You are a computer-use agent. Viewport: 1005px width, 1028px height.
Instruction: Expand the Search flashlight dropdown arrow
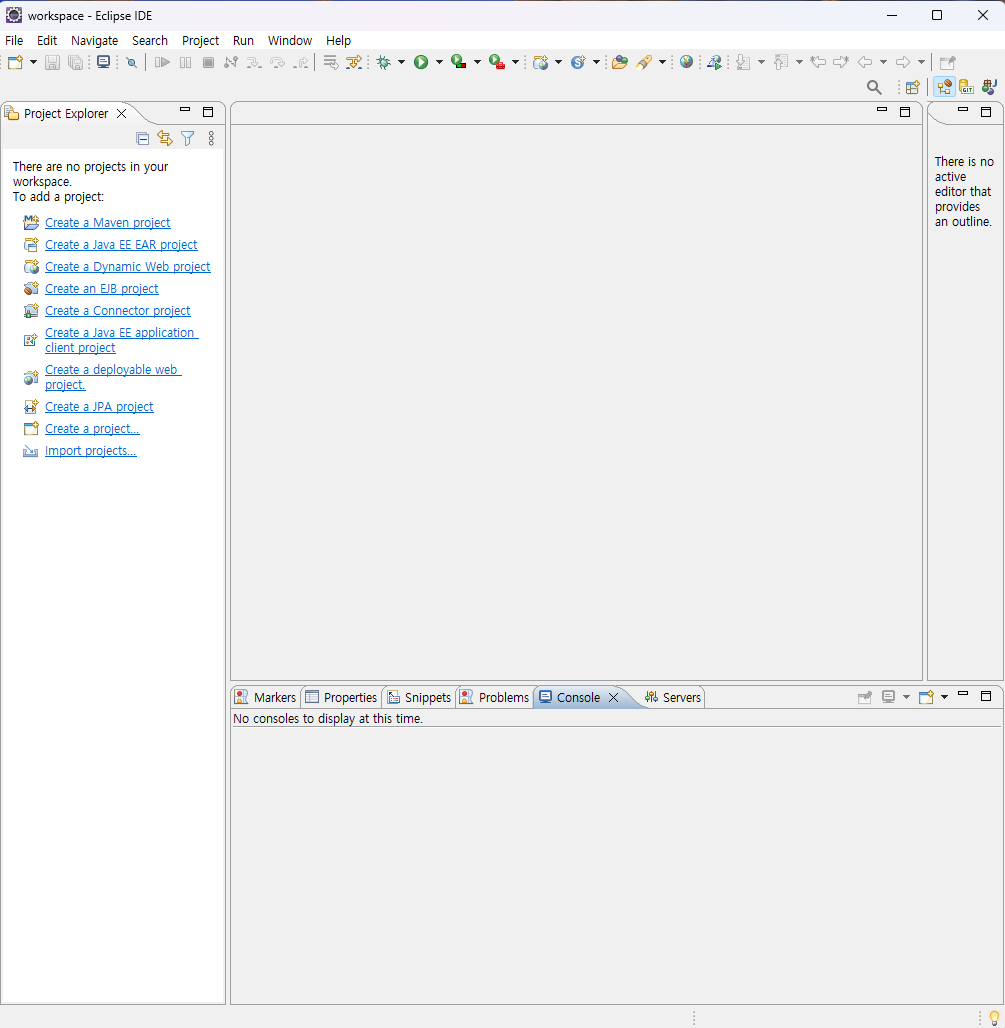coord(662,62)
